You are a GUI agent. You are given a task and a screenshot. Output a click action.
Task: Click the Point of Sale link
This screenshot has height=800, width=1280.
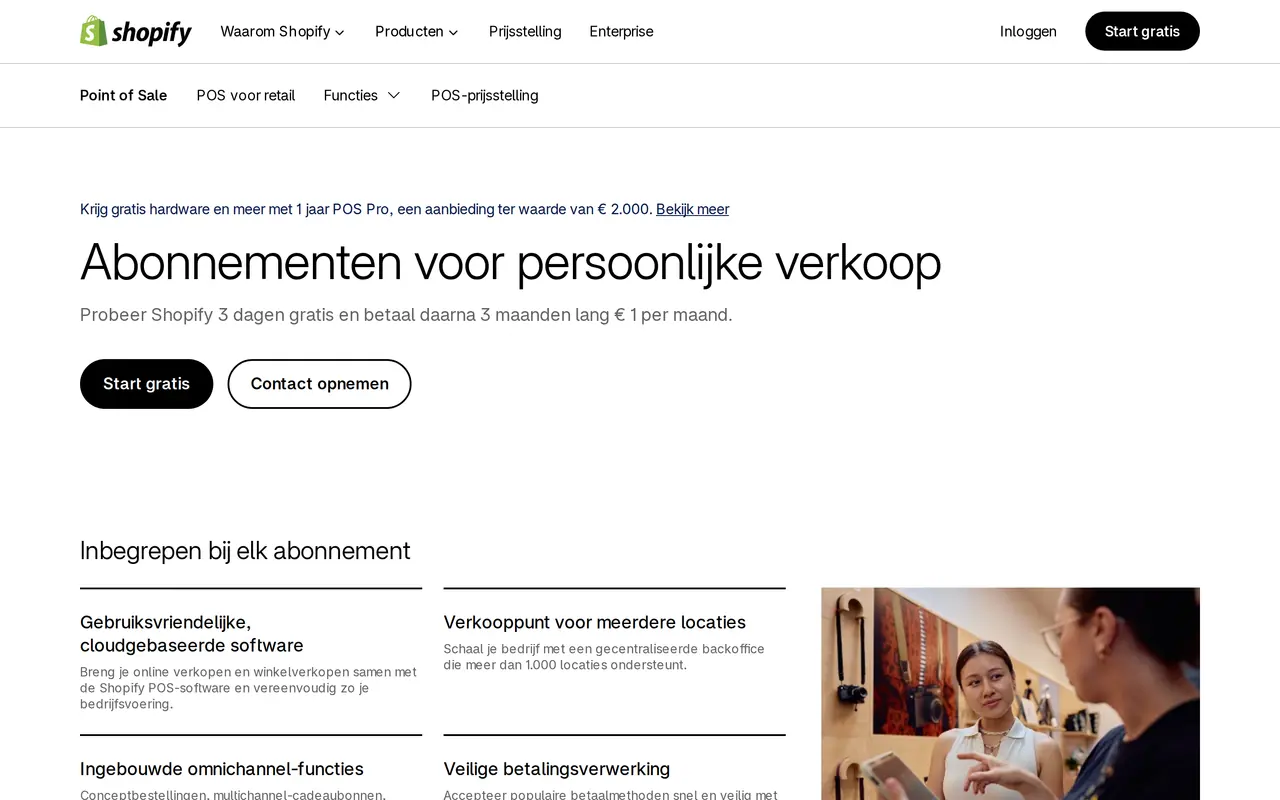[124, 95]
